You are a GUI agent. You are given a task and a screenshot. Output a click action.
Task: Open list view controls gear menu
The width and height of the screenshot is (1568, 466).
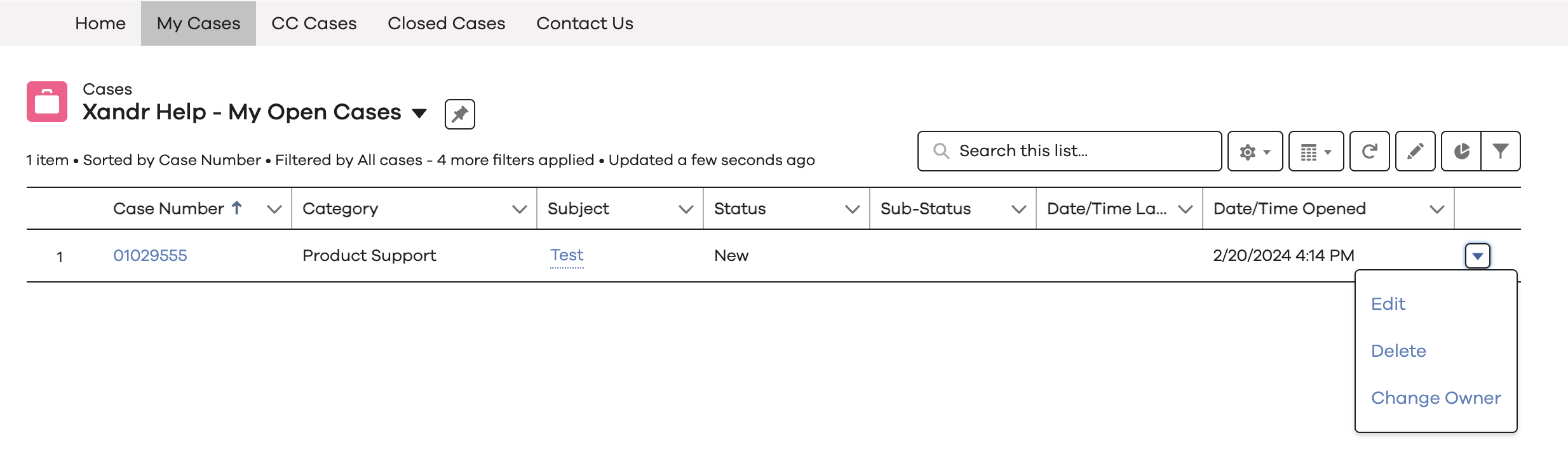point(1255,151)
